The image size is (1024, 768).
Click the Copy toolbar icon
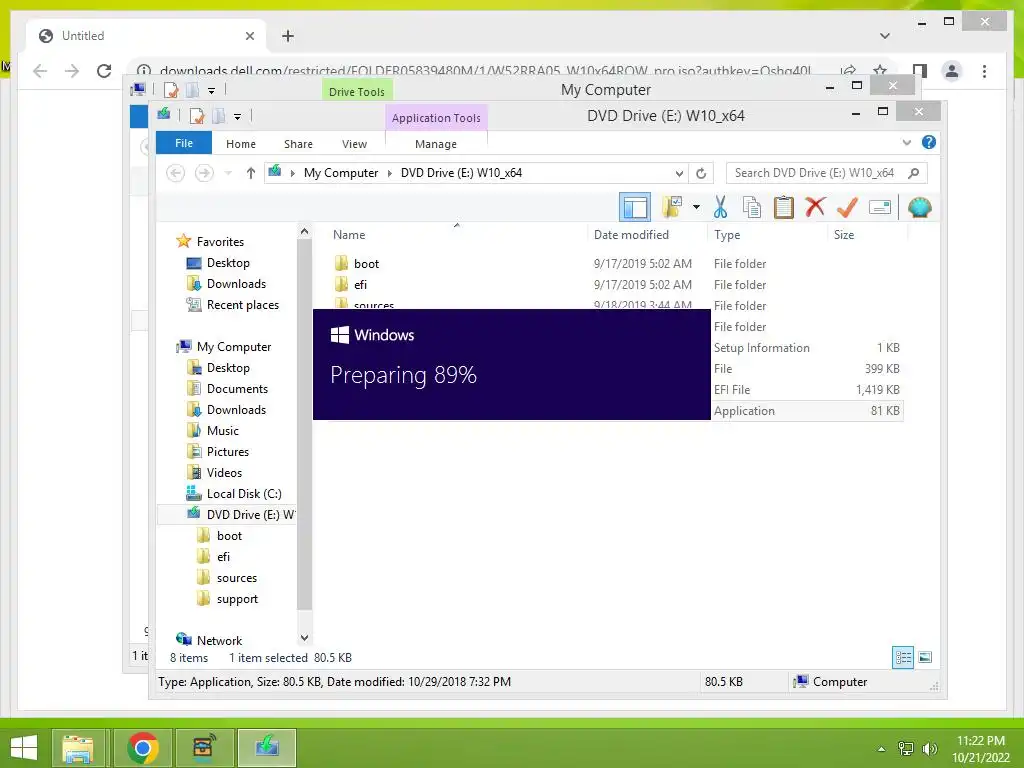[752, 208]
